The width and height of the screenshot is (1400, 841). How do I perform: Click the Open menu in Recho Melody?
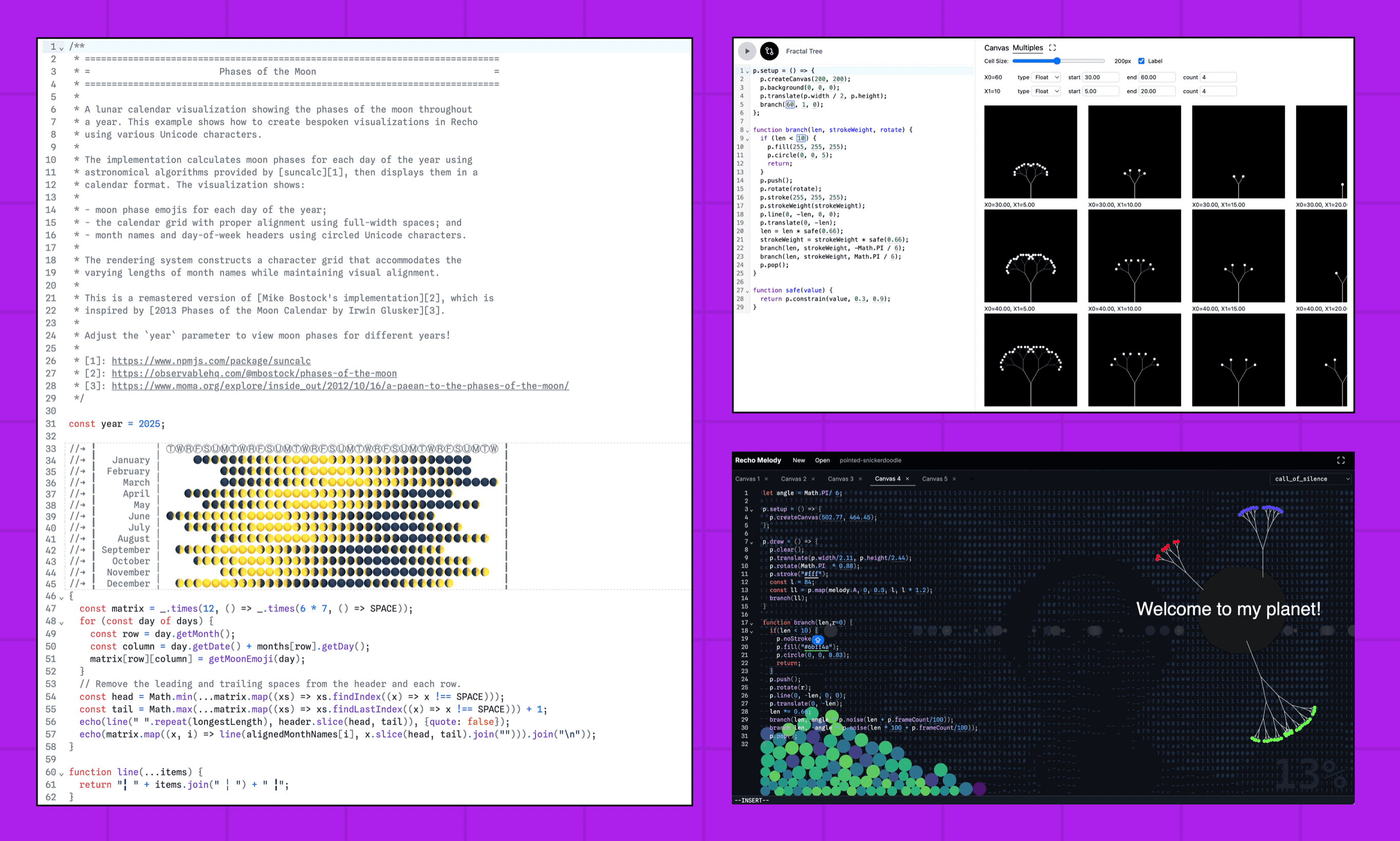pyautogui.click(x=822, y=460)
